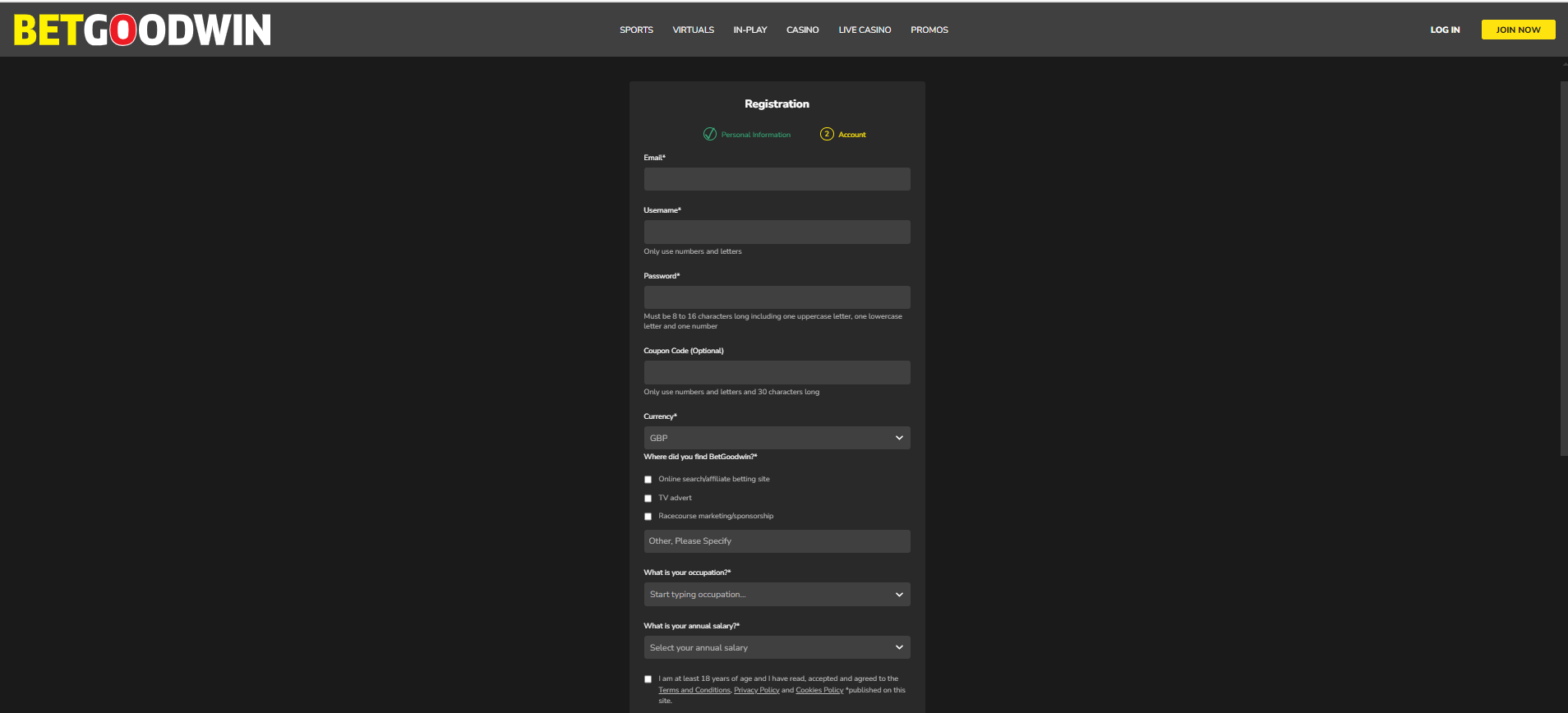Click the Log In link
The height and width of the screenshot is (713, 1568).
coord(1445,30)
